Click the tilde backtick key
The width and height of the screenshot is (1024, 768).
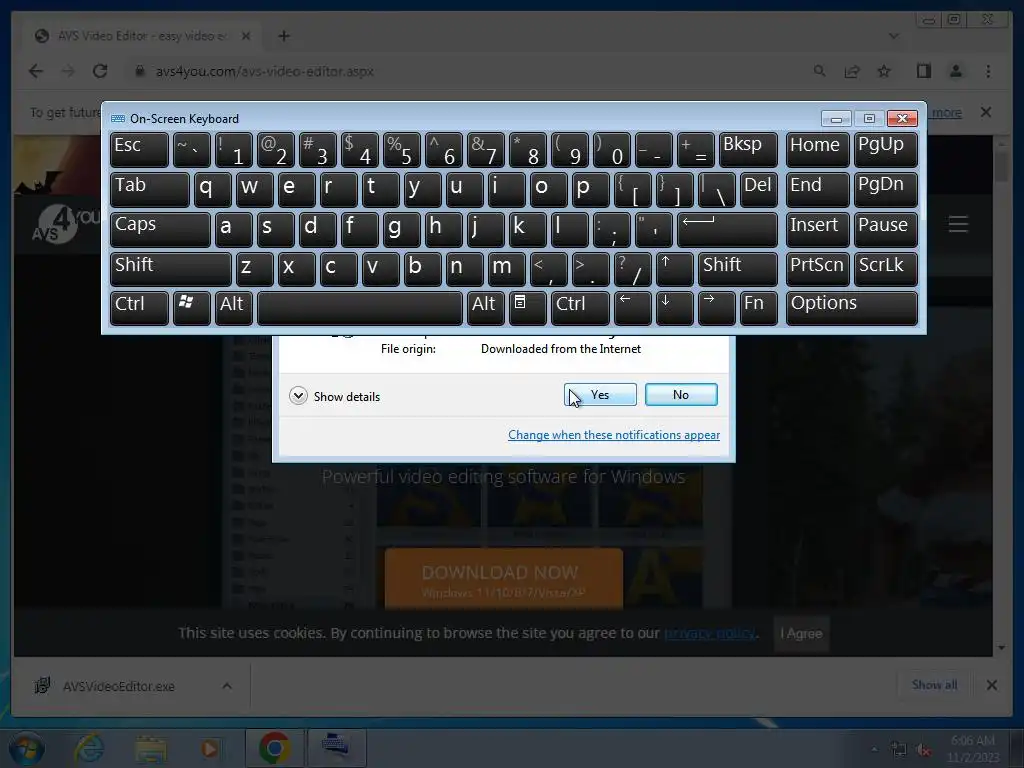[191, 150]
